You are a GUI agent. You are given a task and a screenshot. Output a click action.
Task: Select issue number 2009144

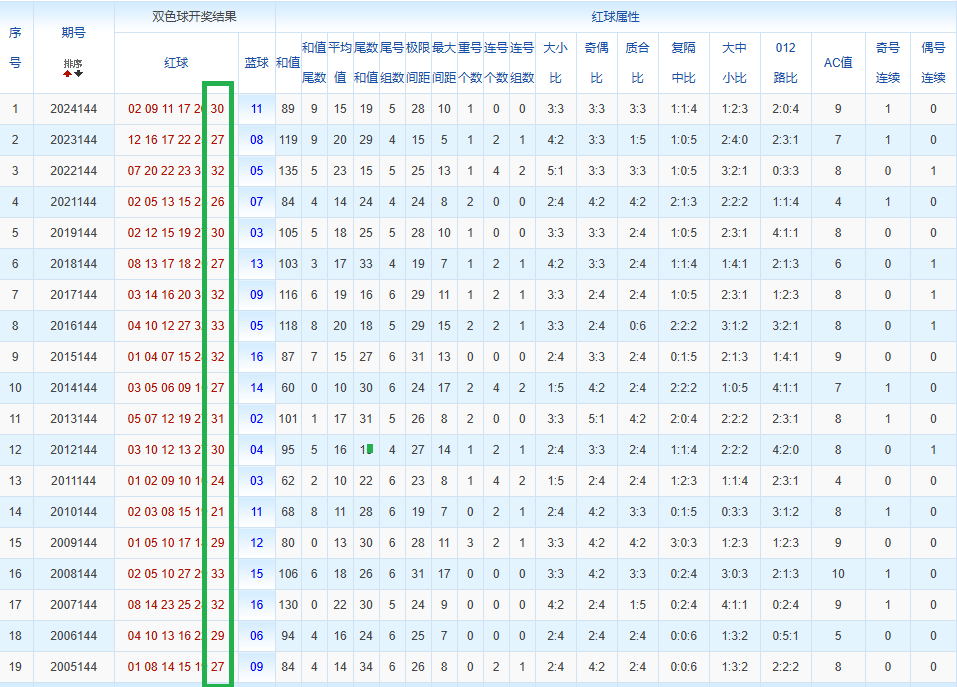pos(73,543)
